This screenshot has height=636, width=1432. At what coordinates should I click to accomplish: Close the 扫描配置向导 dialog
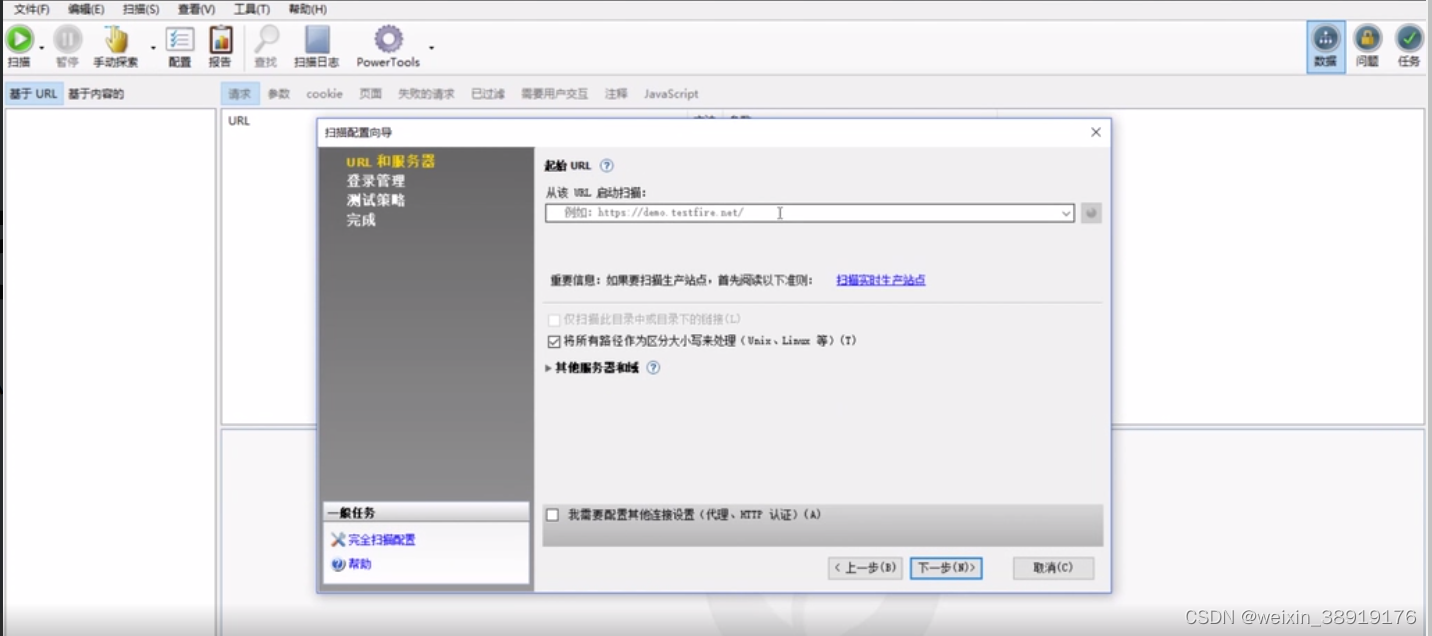tap(1095, 132)
